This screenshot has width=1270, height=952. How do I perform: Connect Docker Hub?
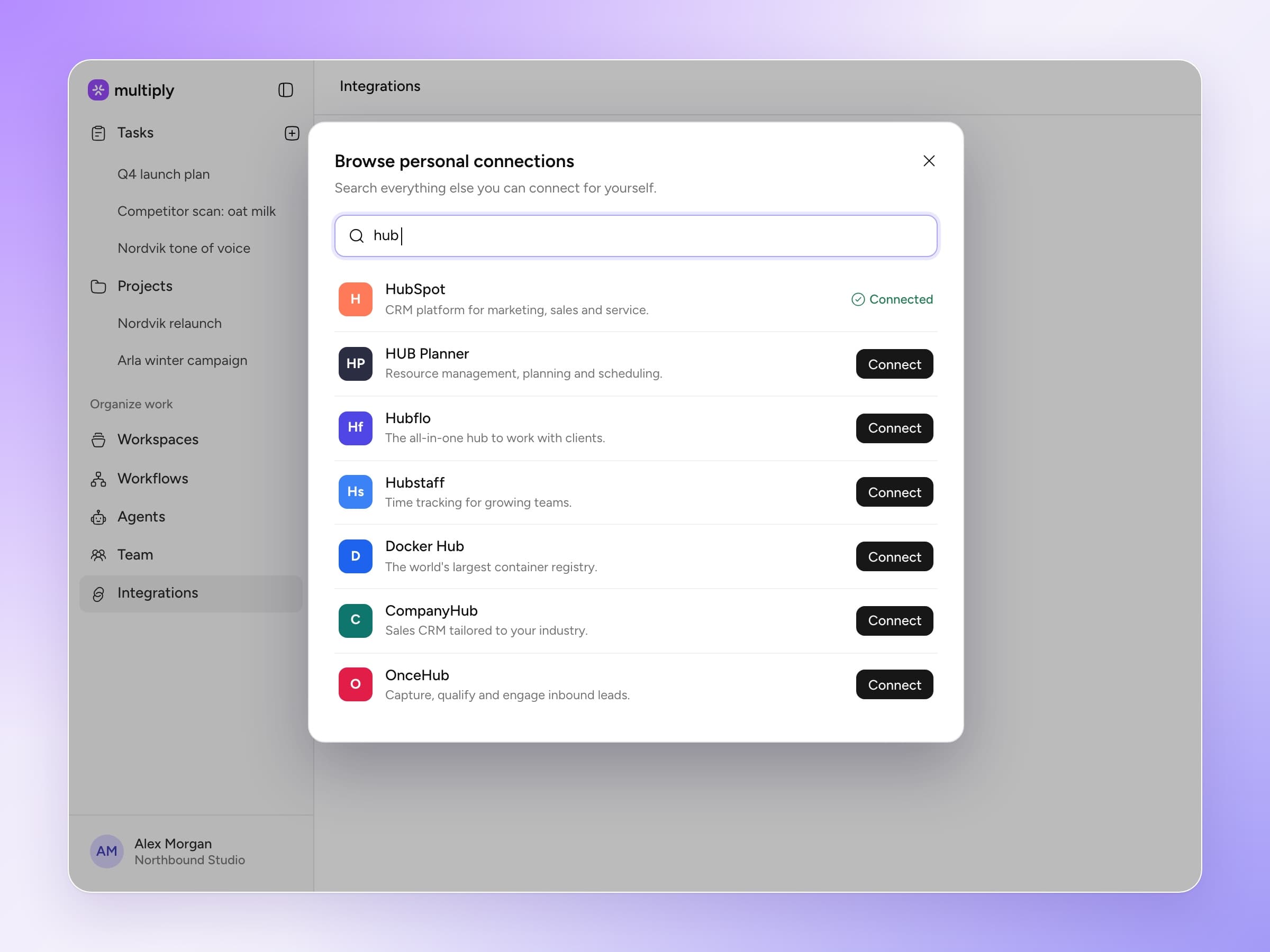click(894, 556)
